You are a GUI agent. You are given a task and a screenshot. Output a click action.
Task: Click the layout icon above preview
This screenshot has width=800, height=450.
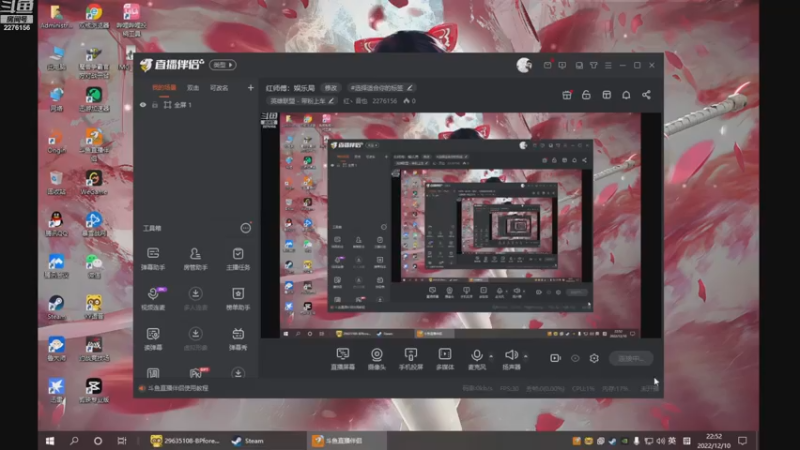(606, 95)
